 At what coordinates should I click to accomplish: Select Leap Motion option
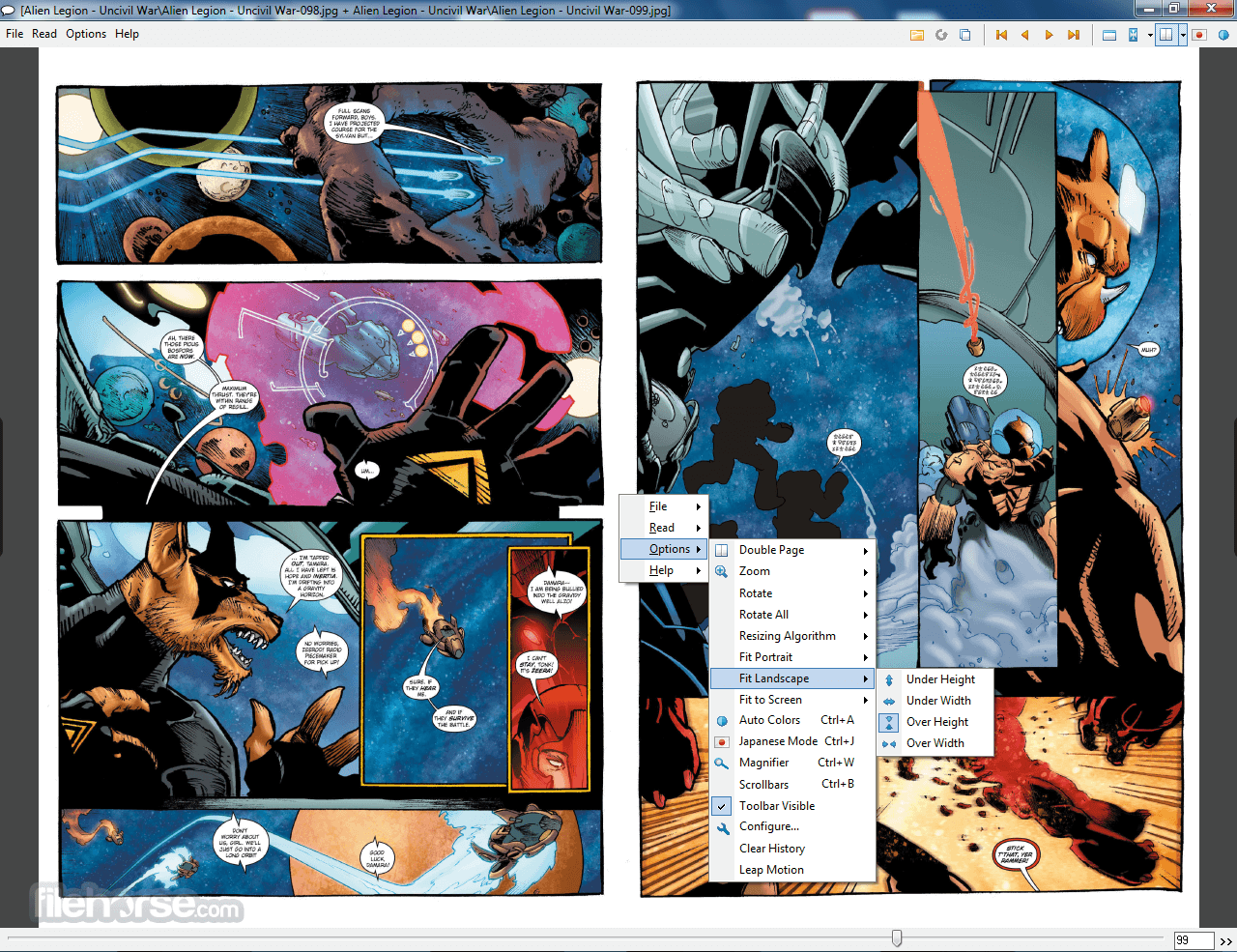(x=792, y=870)
